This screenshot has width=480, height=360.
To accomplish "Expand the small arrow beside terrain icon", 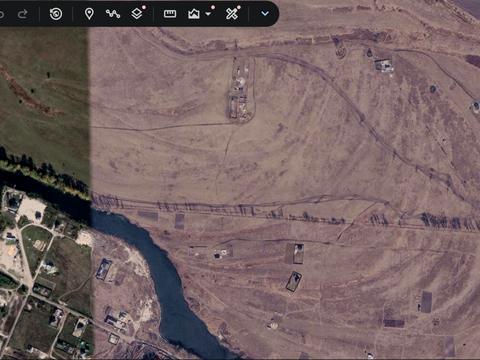I will pos(208,14).
